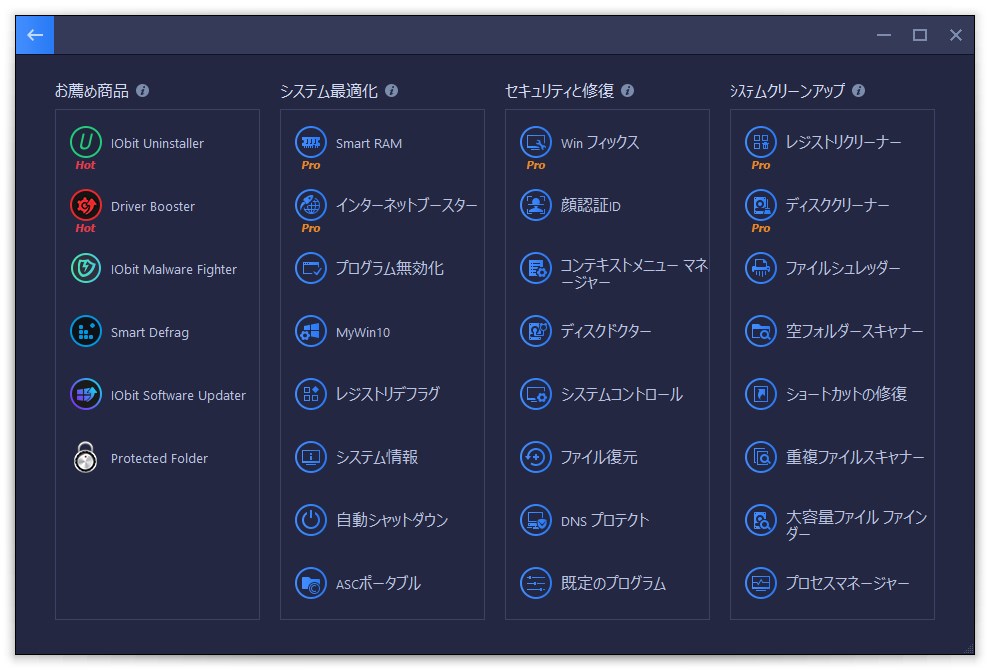Open 顔認証ID icon
Screen dimensions: 990x670
(535, 205)
